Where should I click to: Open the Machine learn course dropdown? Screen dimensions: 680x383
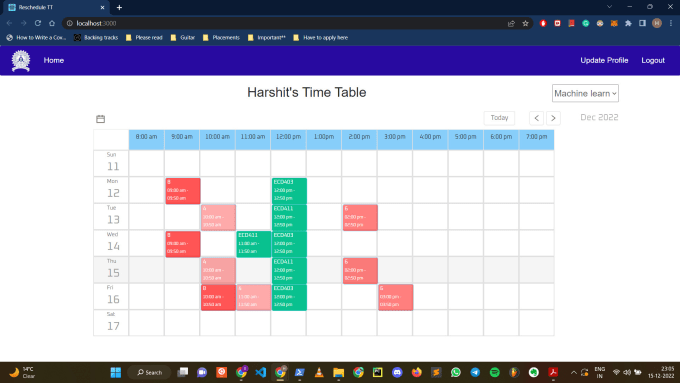585,93
